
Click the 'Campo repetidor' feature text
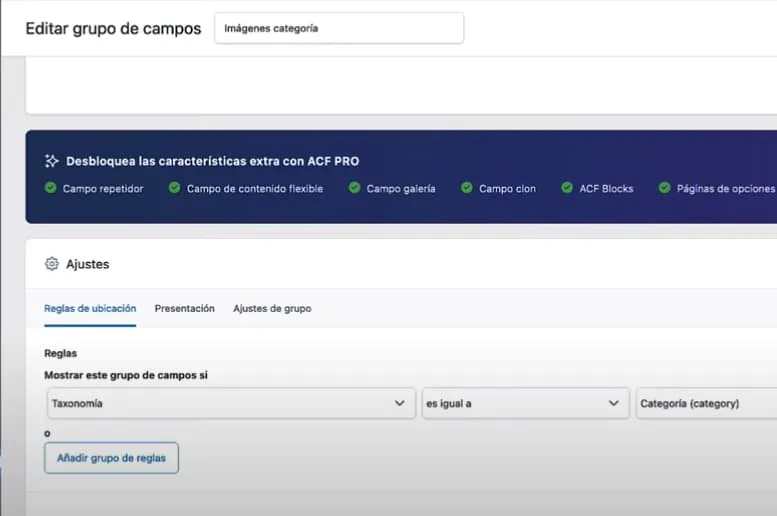coord(103,188)
